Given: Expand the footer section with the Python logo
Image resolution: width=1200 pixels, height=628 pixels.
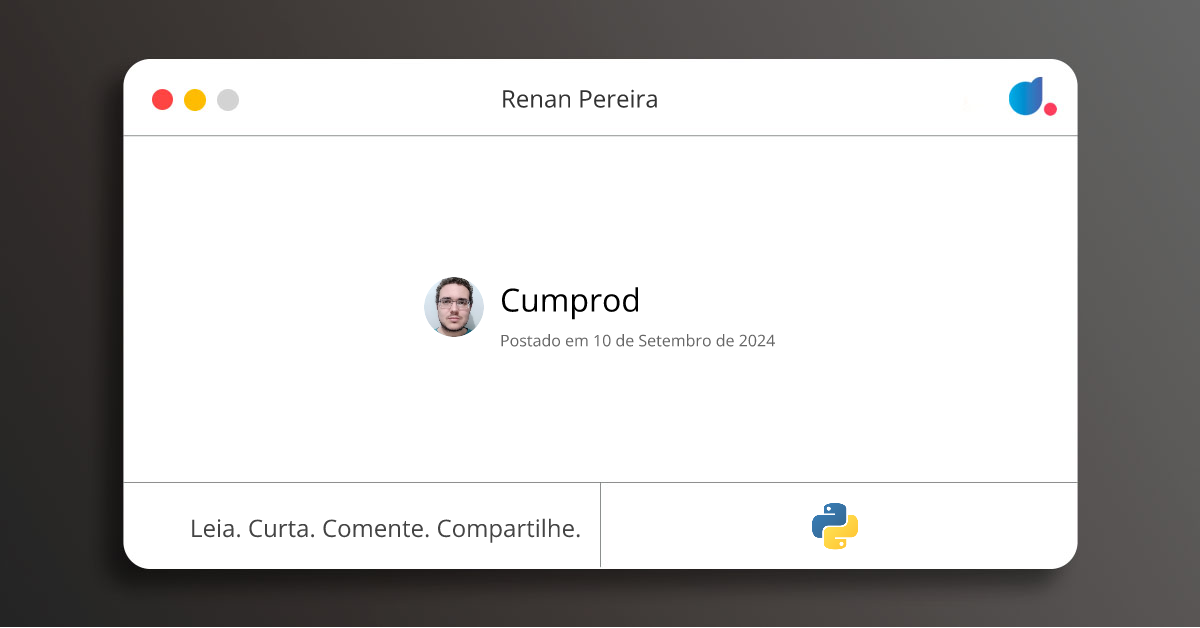Looking at the screenshot, I should click(840, 525).
